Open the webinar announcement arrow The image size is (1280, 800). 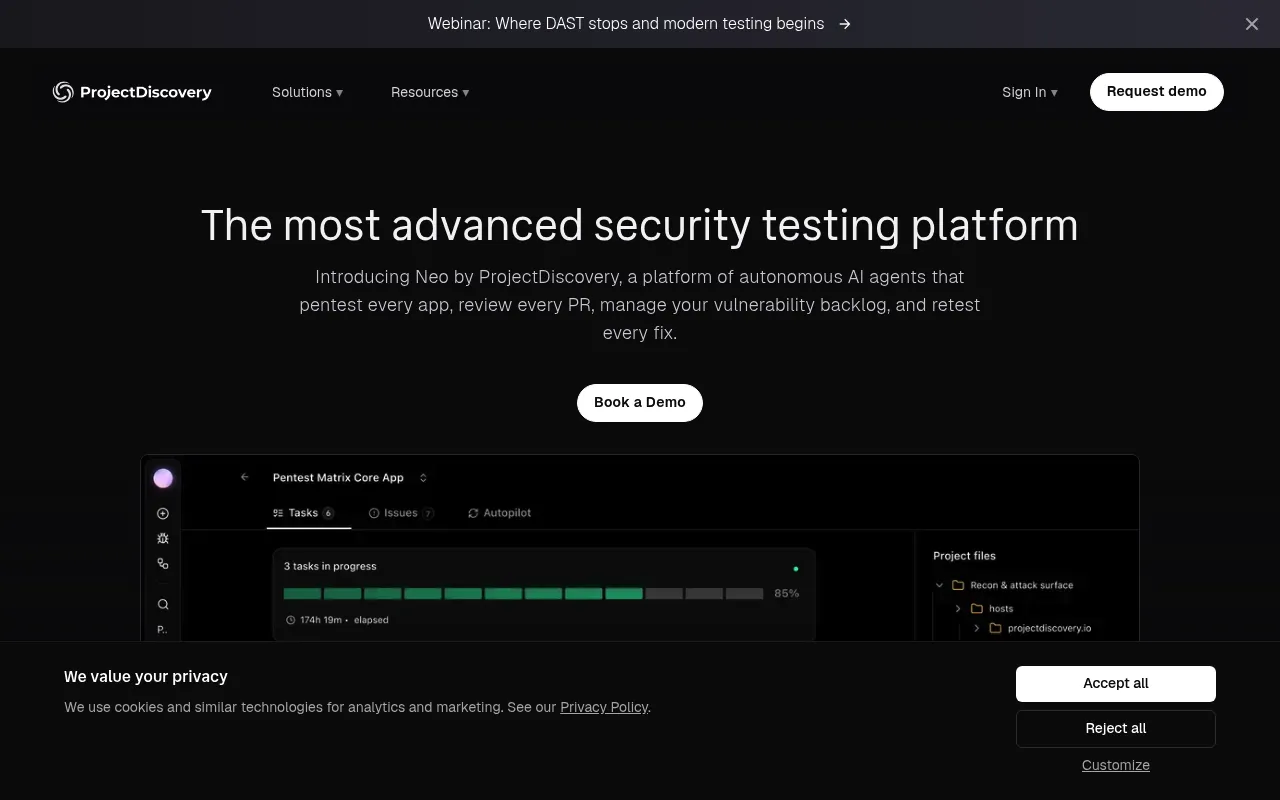[845, 24]
